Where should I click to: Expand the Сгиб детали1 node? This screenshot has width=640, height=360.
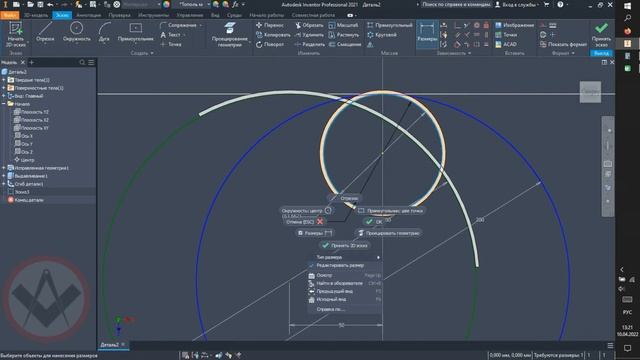click(4, 184)
